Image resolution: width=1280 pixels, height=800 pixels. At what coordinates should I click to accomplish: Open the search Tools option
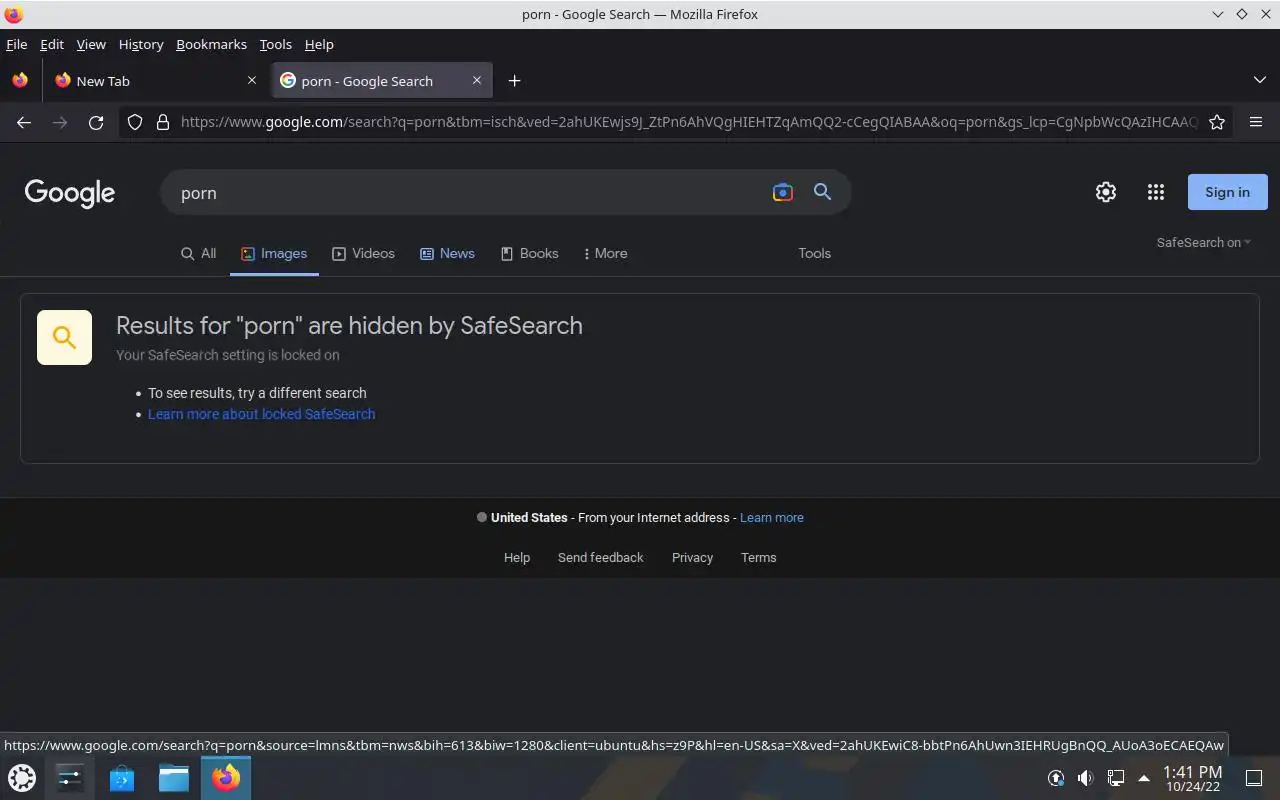814,253
